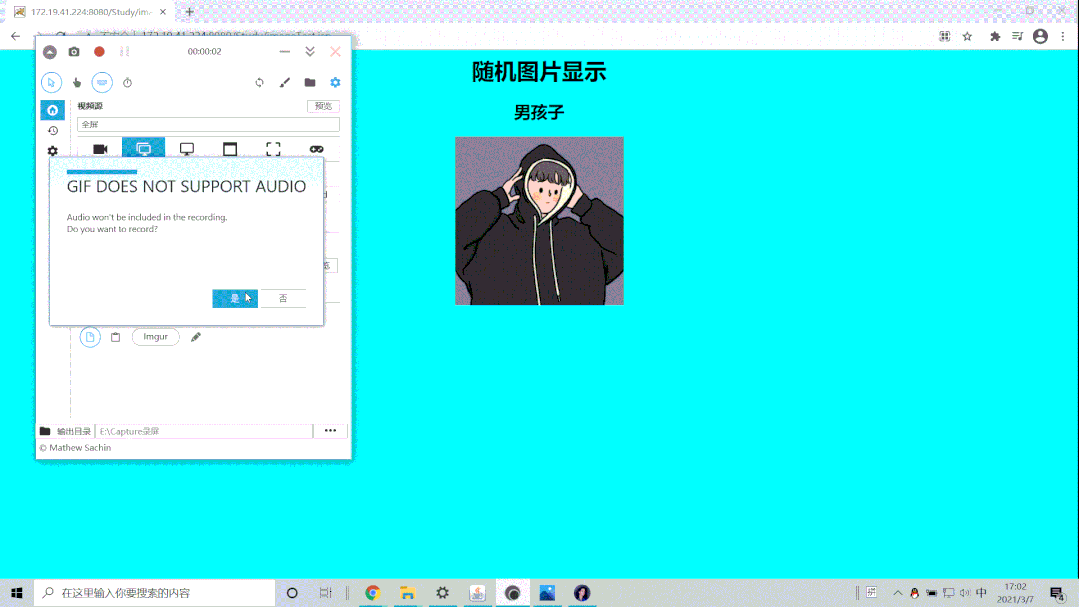Select disk file save option icon
The height and width of the screenshot is (607, 1079).
(x=90, y=337)
